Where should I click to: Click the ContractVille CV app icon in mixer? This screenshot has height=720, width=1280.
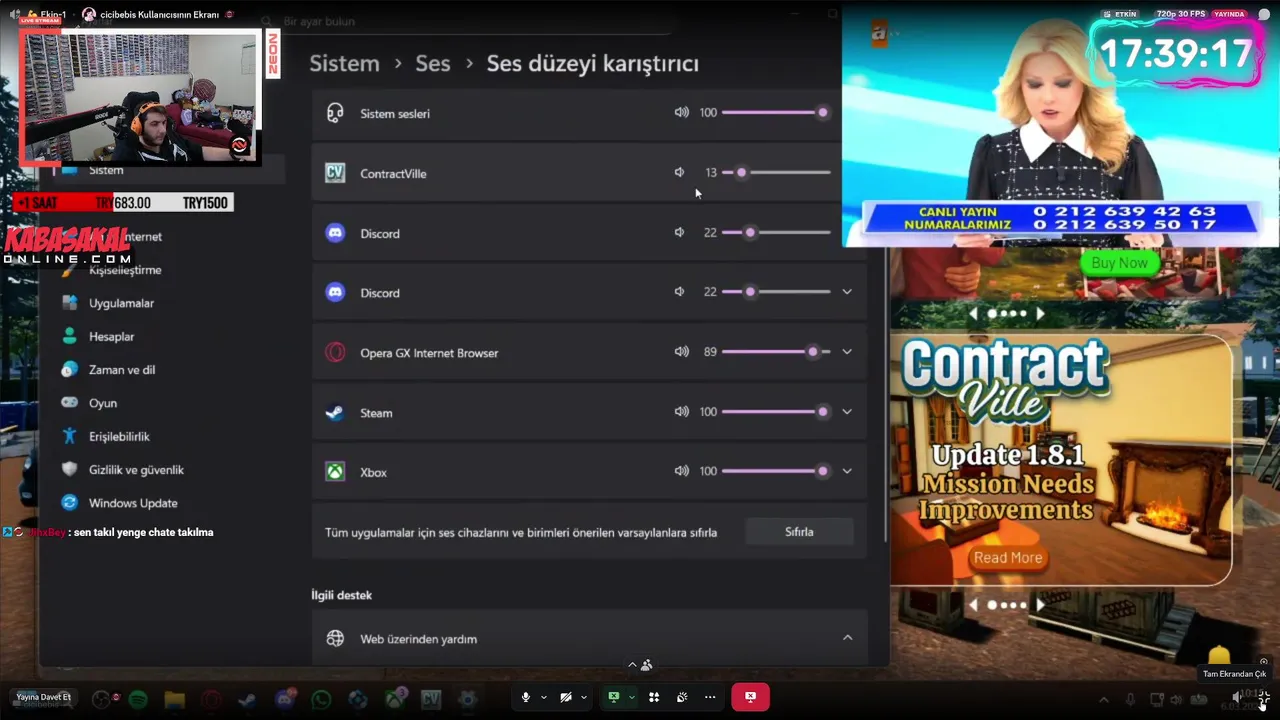(335, 173)
